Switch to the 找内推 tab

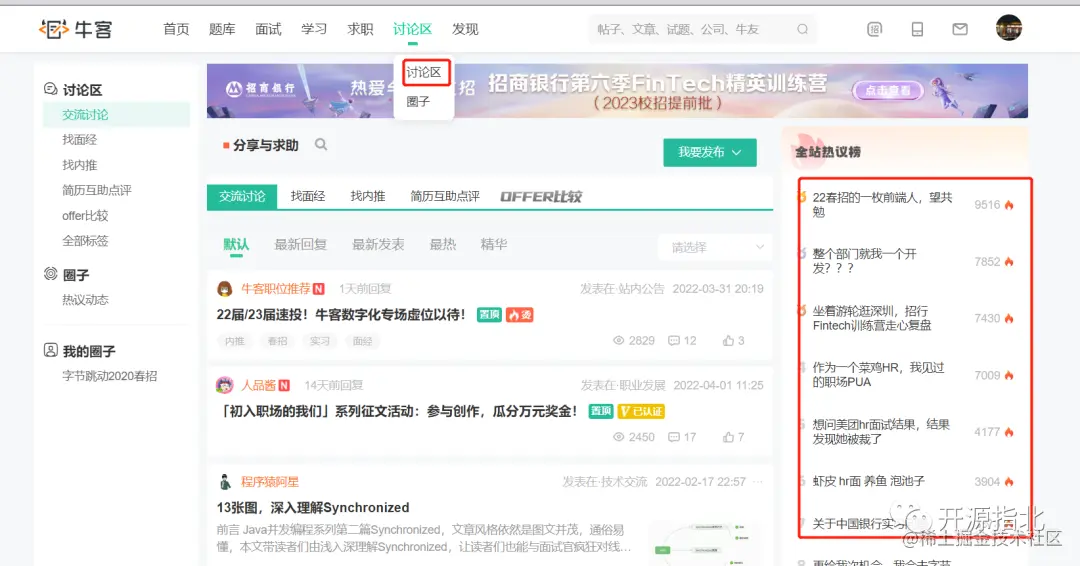pyautogui.click(x=367, y=196)
